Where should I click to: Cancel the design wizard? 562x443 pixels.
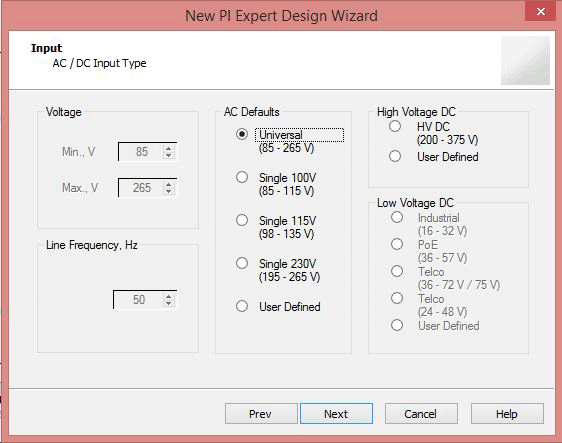pyautogui.click(x=421, y=414)
